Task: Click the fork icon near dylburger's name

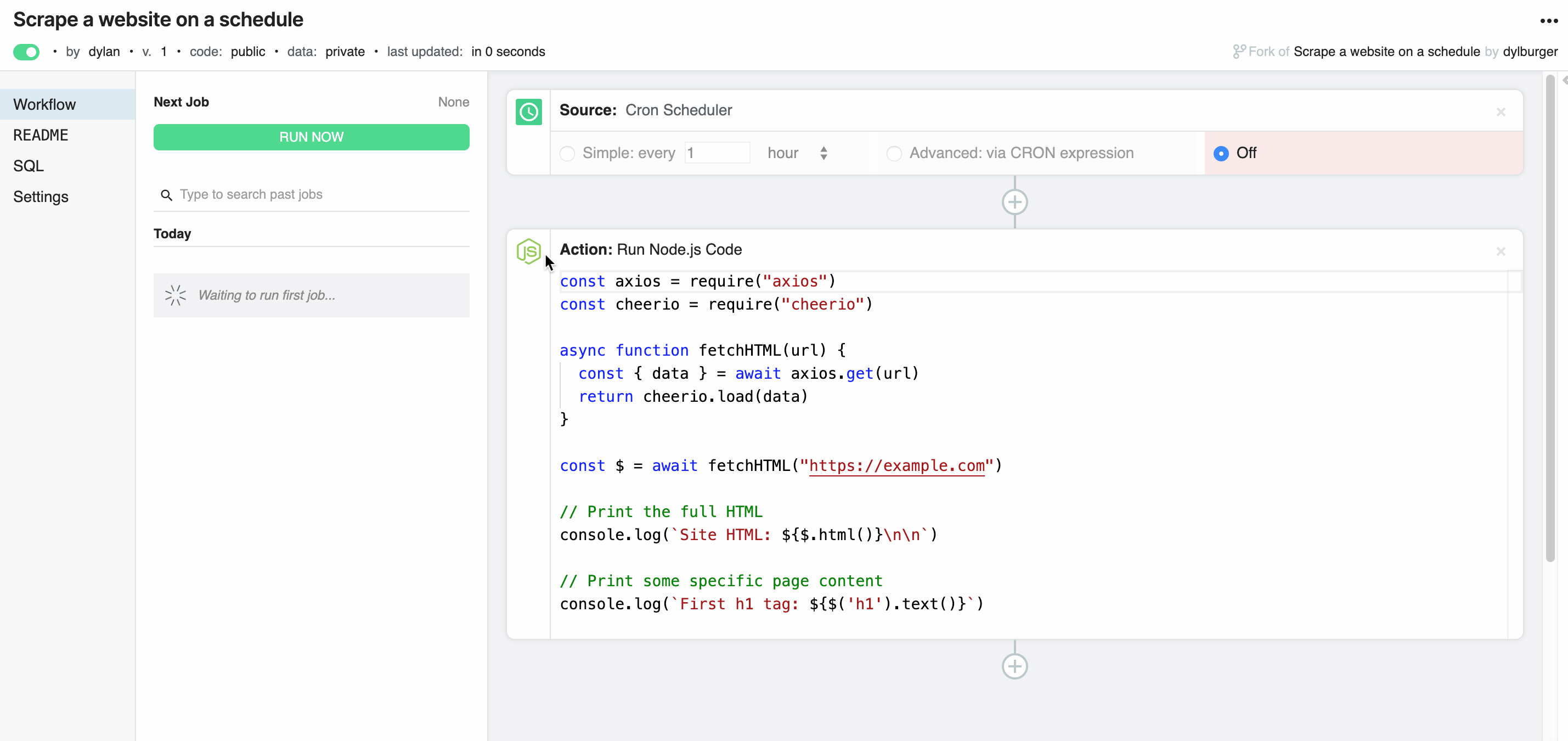Action: (x=1239, y=50)
